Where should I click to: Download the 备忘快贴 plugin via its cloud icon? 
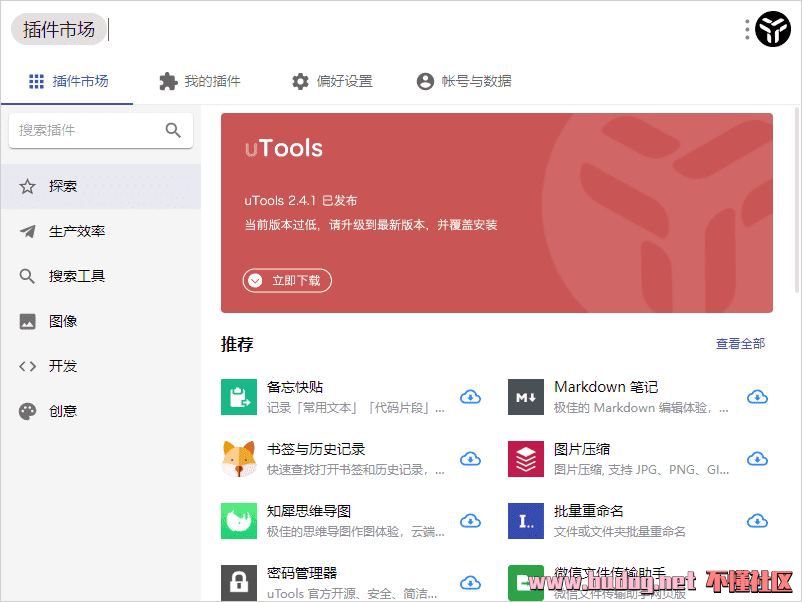[470, 397]
